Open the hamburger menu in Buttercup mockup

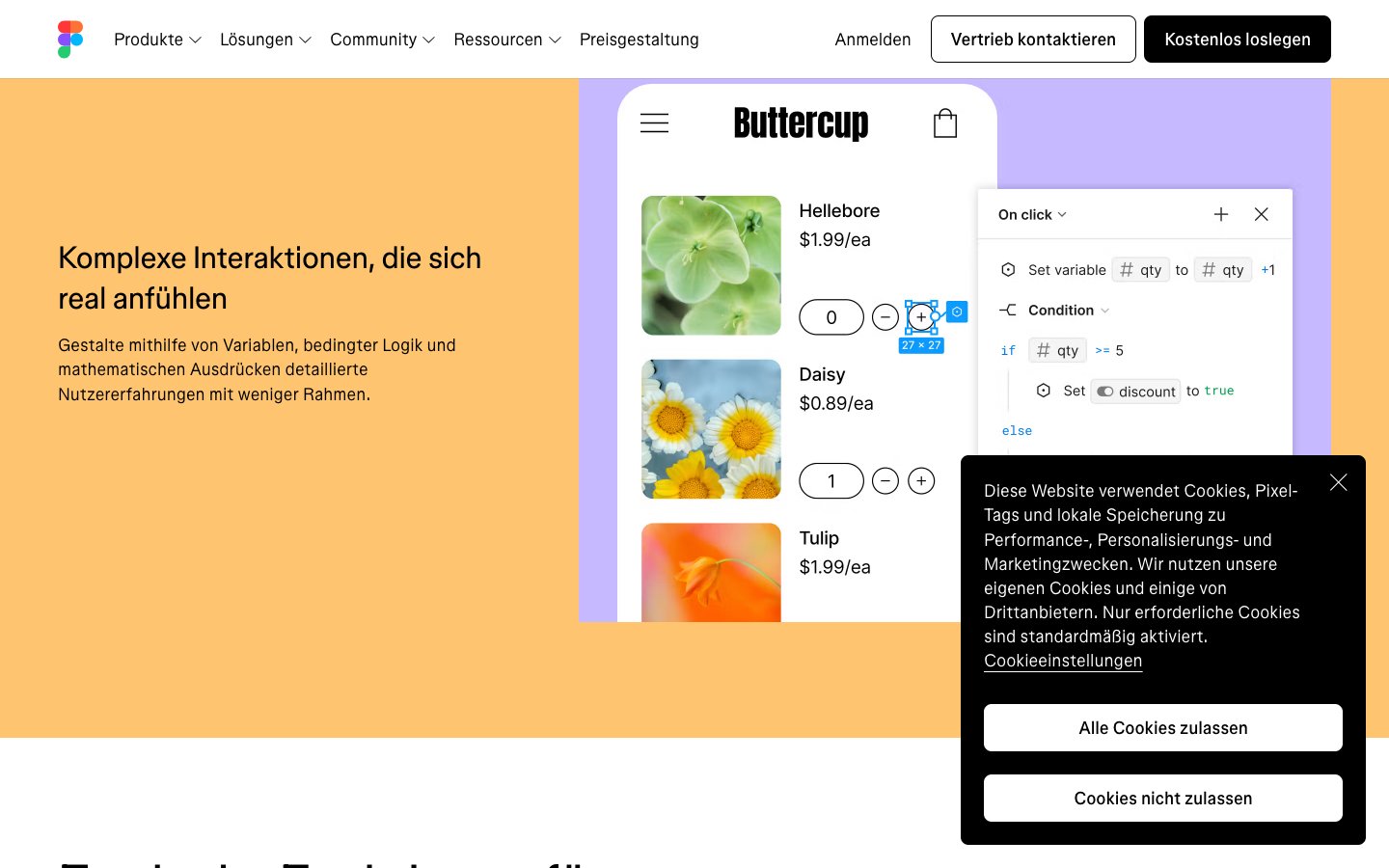[654, 123]
